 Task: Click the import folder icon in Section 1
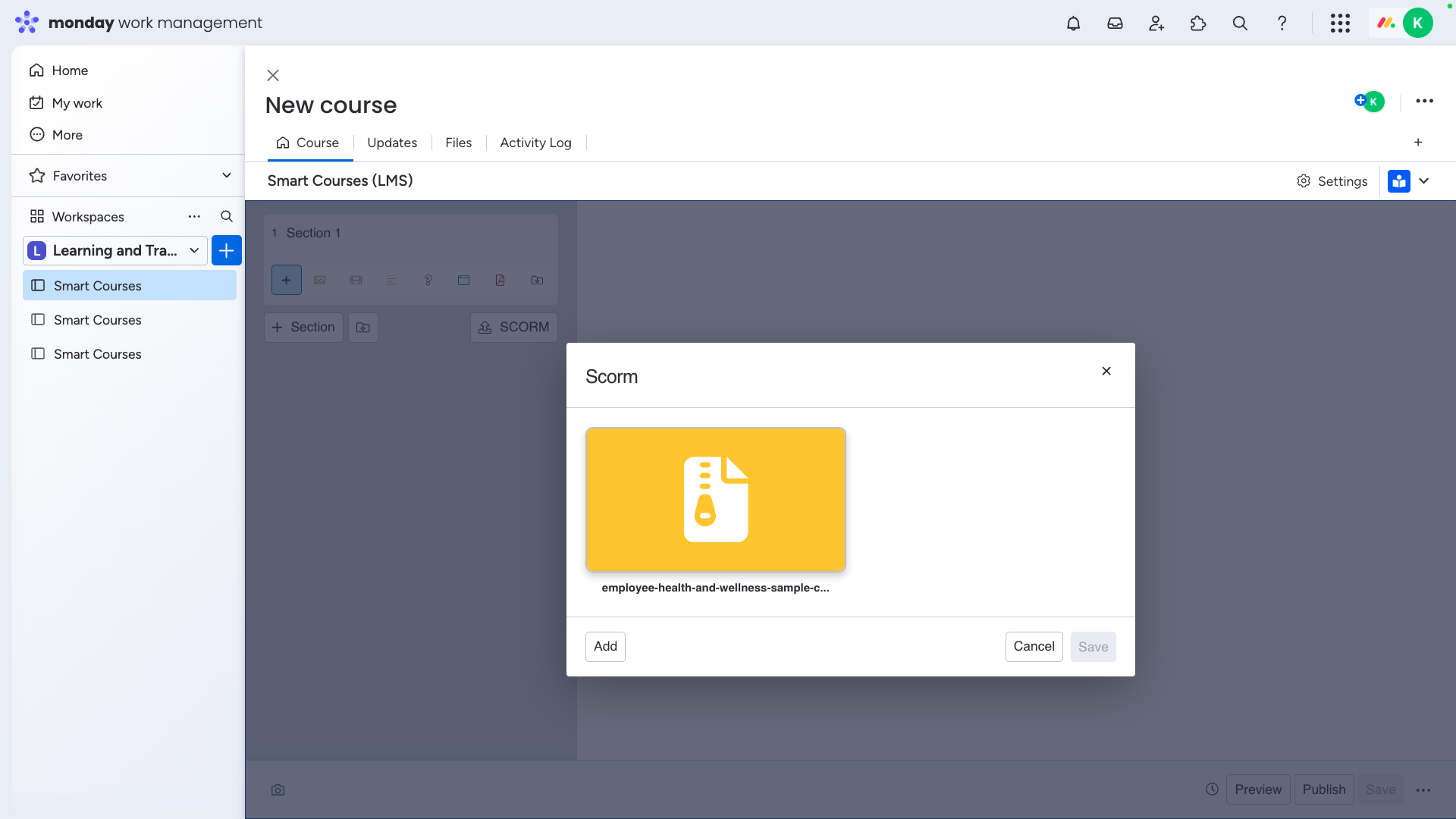[x=537, y=280]
